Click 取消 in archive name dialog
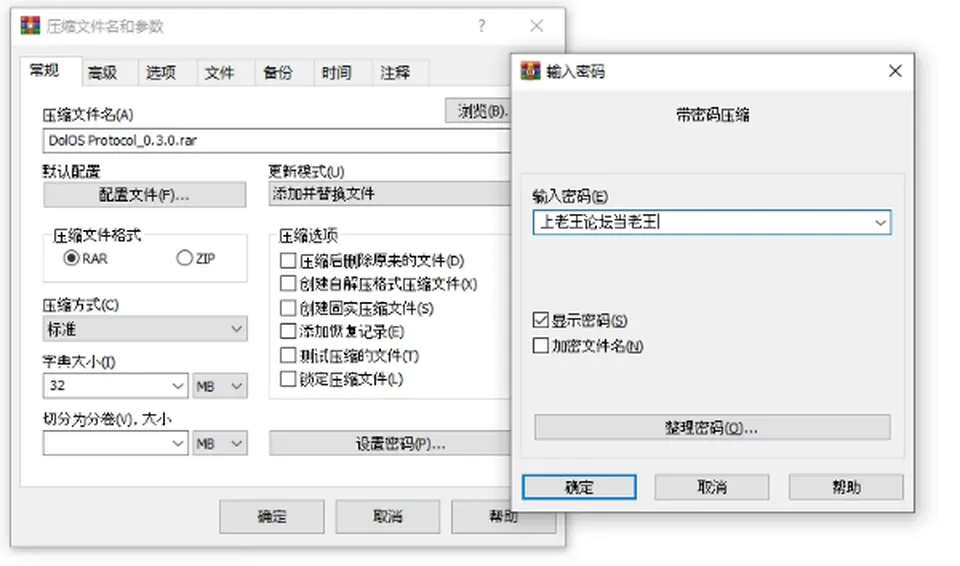The image size is (960, 566). [x=388, y=516]
